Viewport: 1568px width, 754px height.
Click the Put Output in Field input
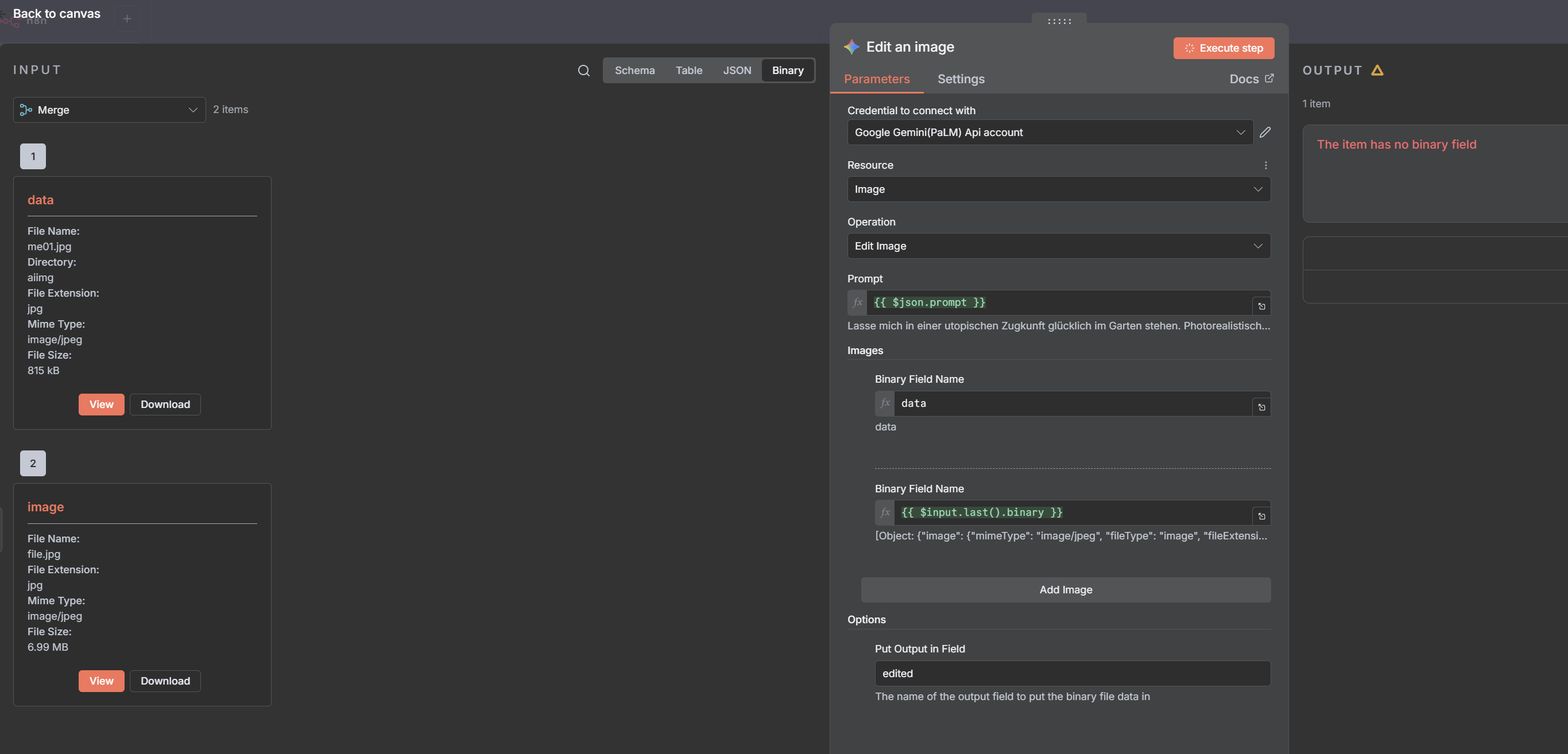pyautogui.click(x=1072, y=674)
